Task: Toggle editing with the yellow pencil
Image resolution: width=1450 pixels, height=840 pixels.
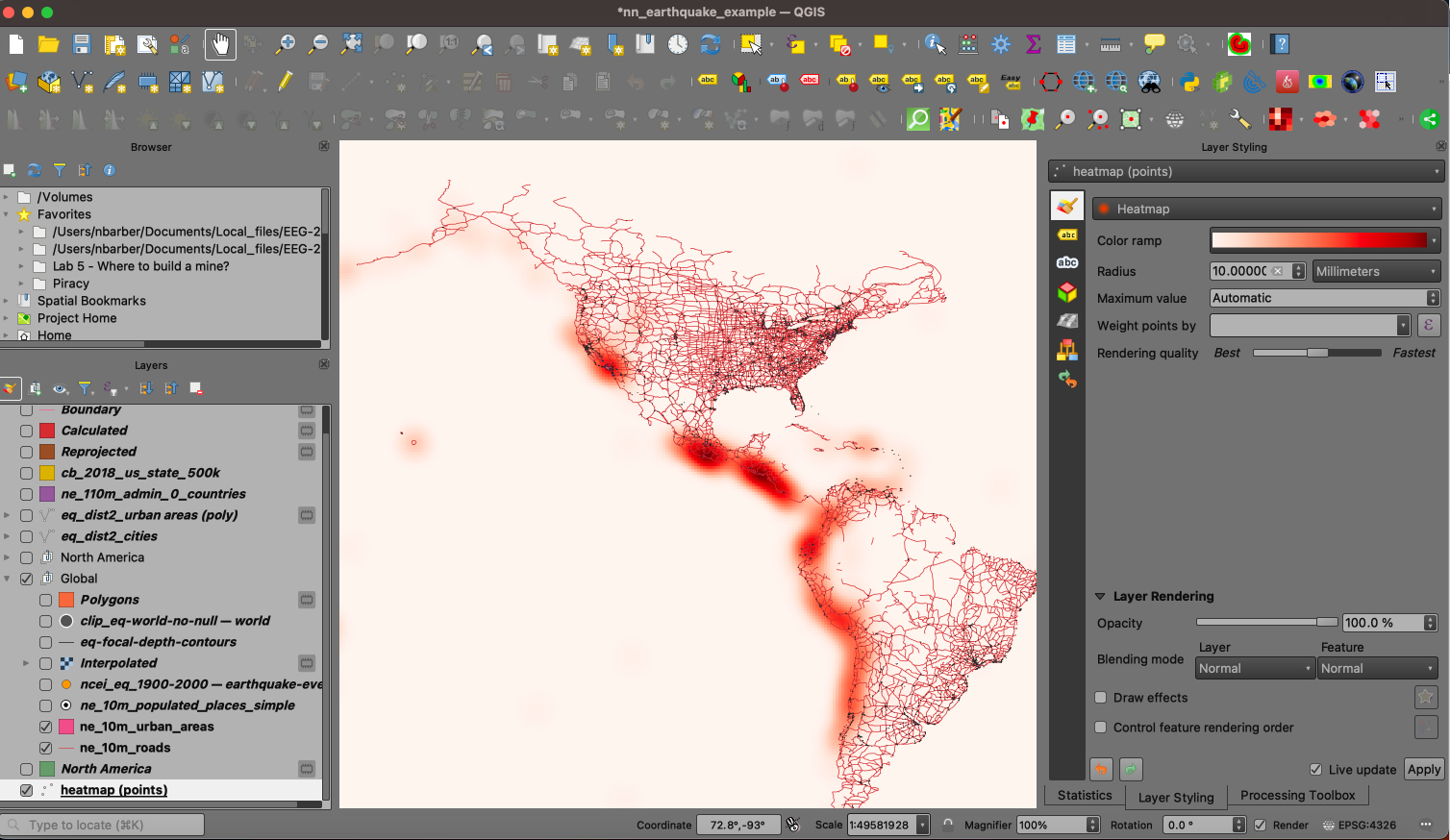Action: (286, 83)
